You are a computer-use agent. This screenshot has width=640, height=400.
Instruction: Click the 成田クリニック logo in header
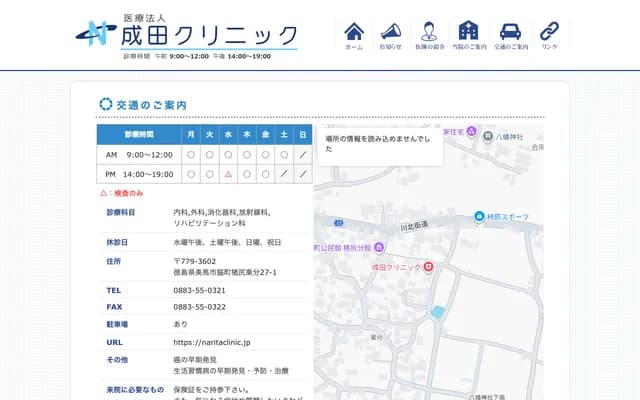[187, 35]
